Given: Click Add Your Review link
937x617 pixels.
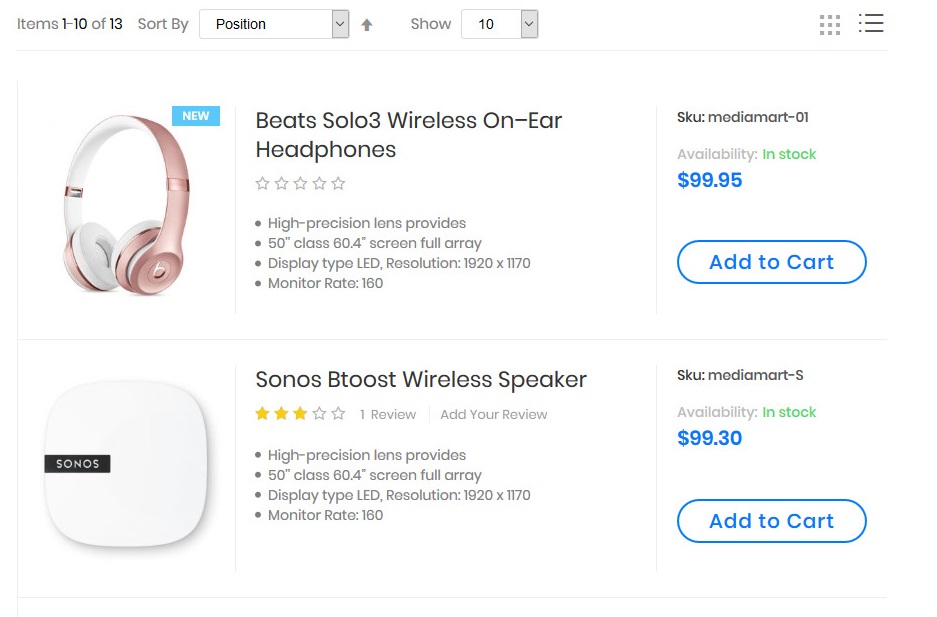Looking at the screenshot, I should 494,414.
